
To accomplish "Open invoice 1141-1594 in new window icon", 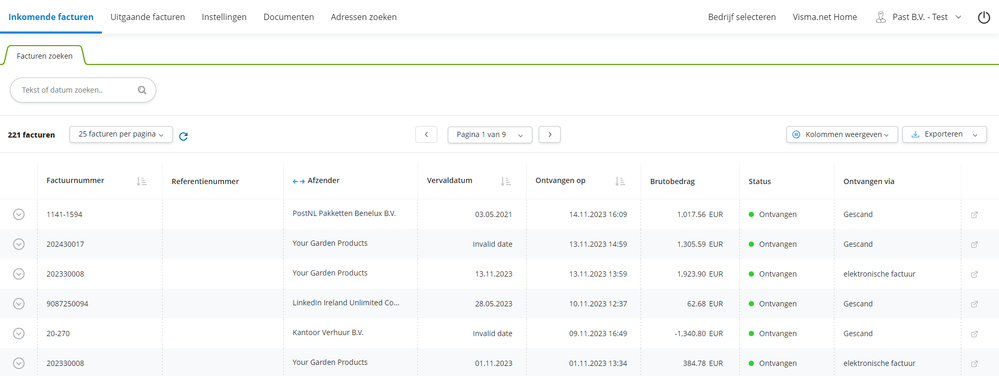I will point(974,215).
